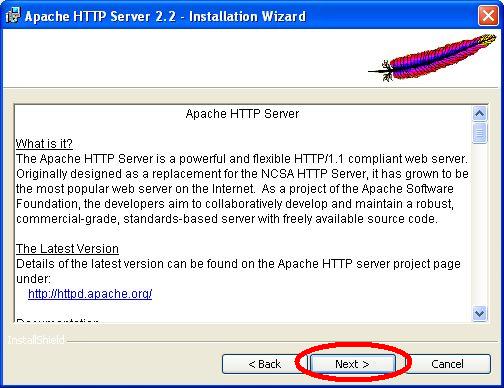Viewport: 504px width, 388px height.
Task: Open the http://httpd.apache.org/ link
Action: (x=90, y=294)
